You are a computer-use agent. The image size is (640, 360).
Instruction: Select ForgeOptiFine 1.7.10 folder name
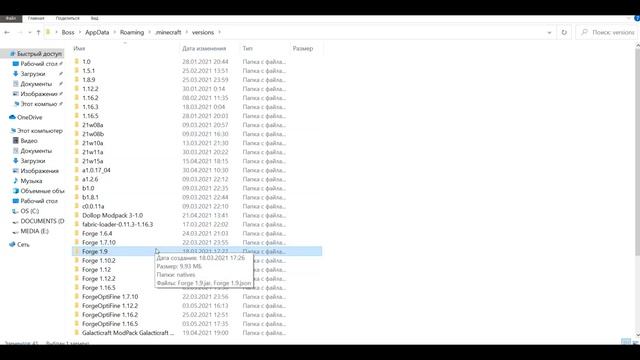(110, 297)
